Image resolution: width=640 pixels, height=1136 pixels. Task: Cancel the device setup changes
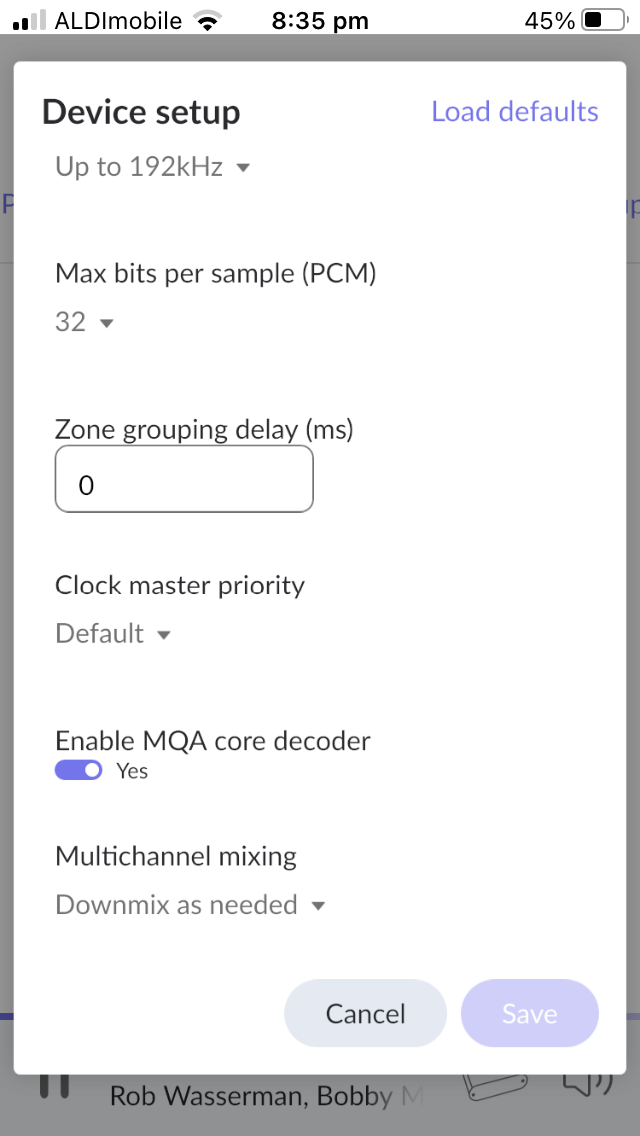[x=365, y=1013]
